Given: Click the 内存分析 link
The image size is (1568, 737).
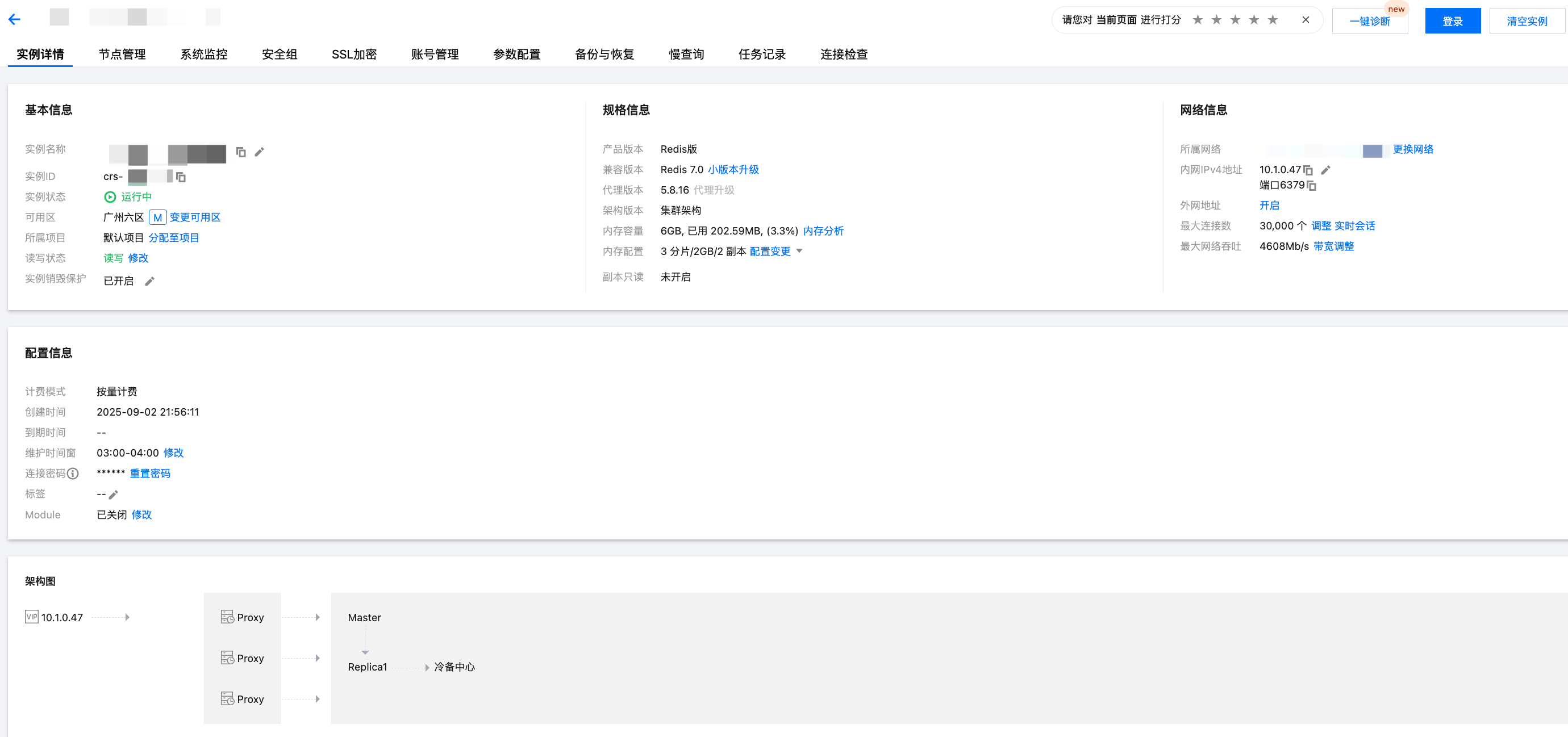Looking at the screenshot, I should (x=823, y=231).
